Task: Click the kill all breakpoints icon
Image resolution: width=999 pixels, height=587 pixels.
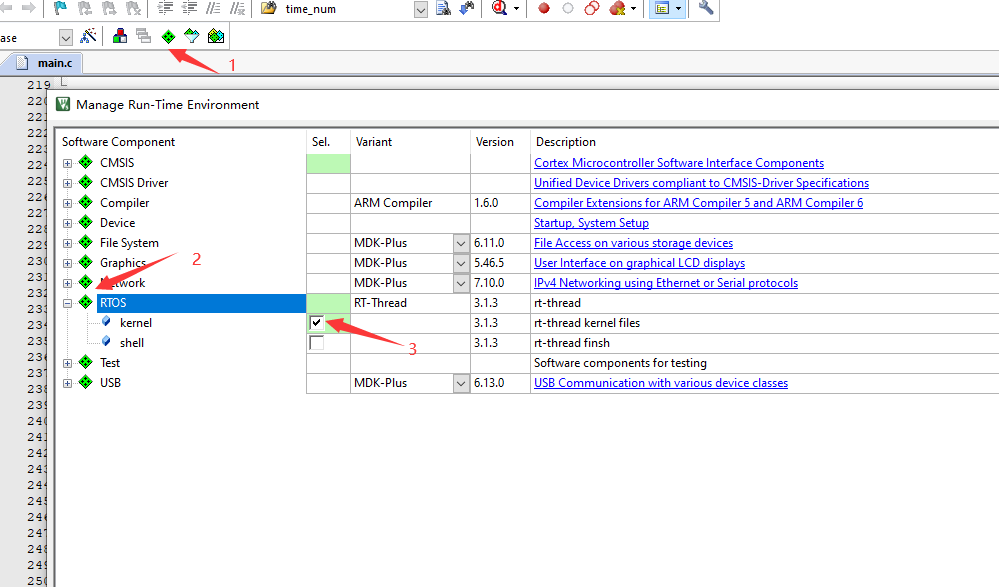Action: click(x=617, y=8)
